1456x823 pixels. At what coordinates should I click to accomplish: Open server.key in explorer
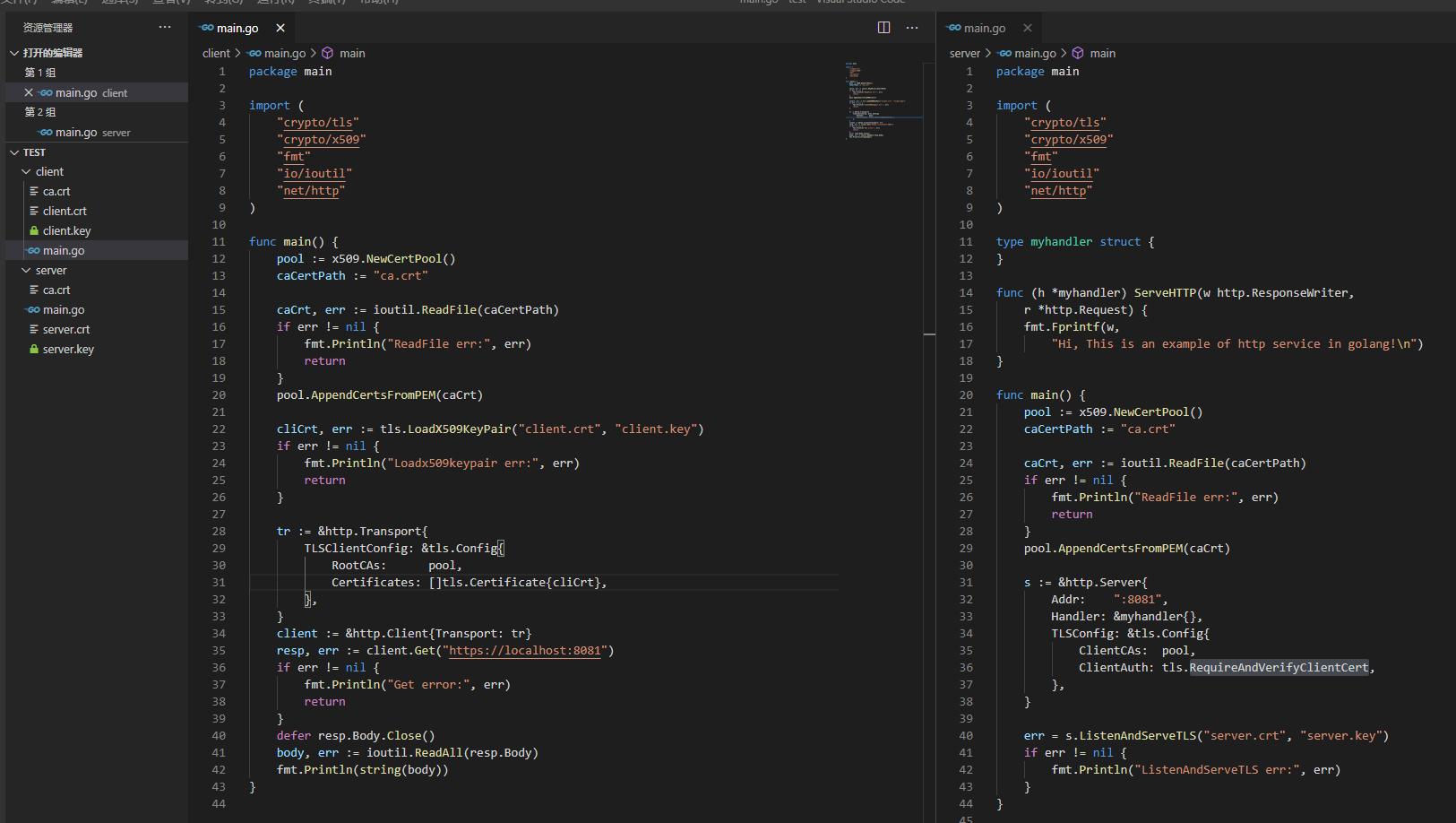coord(97,349)
